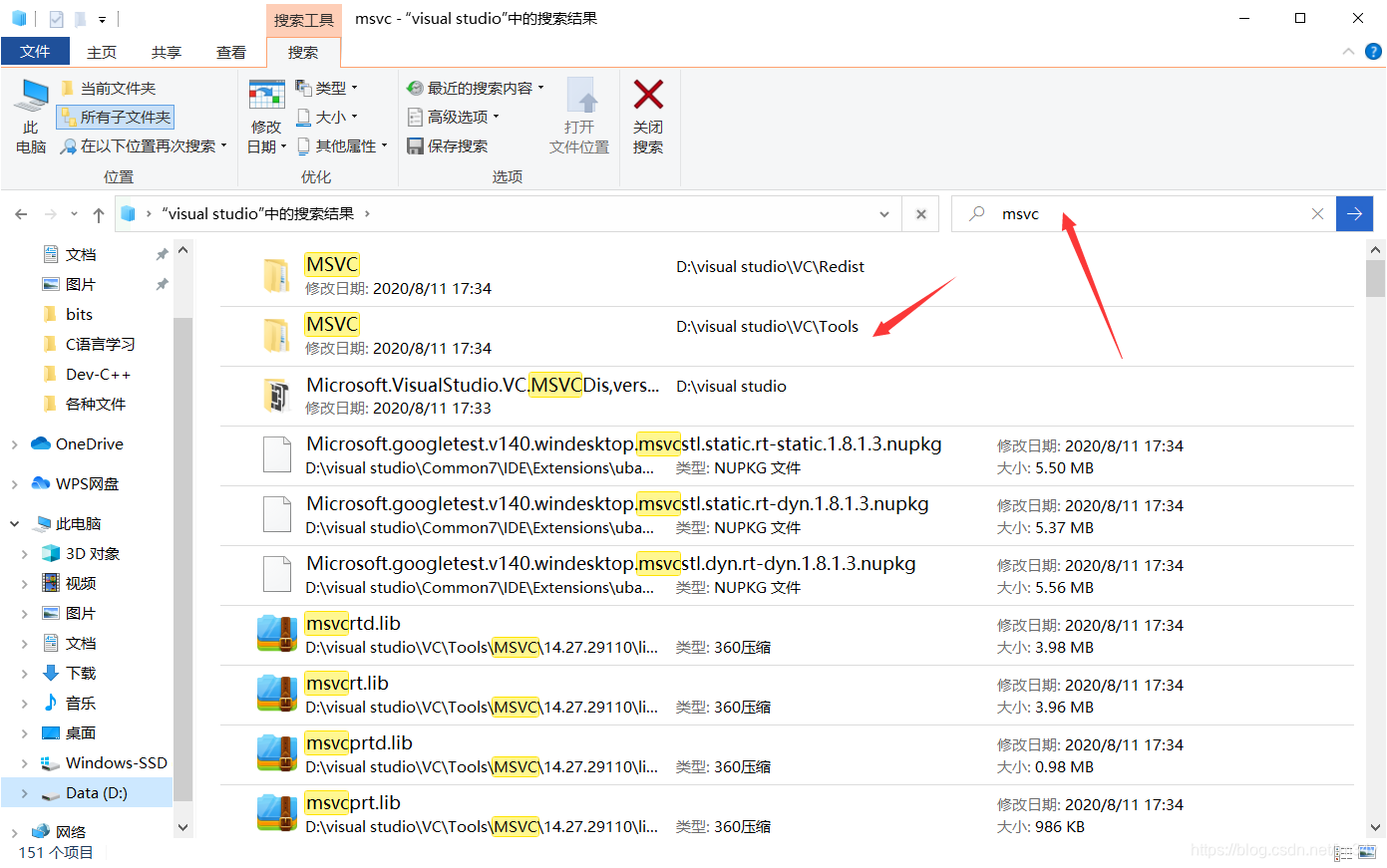Click the stop search X beside address bar
Image resolution: width=1387 pixels, height=868 pixels.
click(x=921, y=214)
